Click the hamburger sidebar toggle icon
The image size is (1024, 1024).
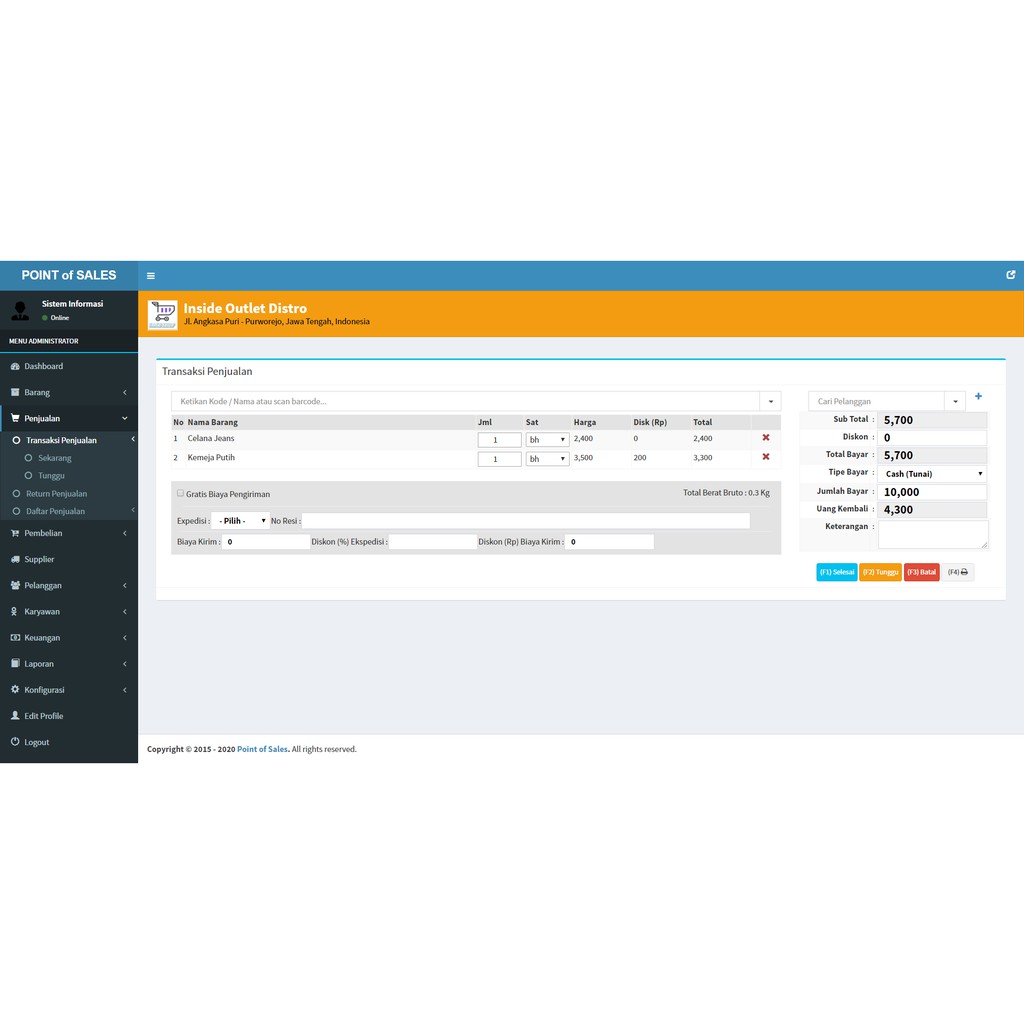[x=151, y=276]
